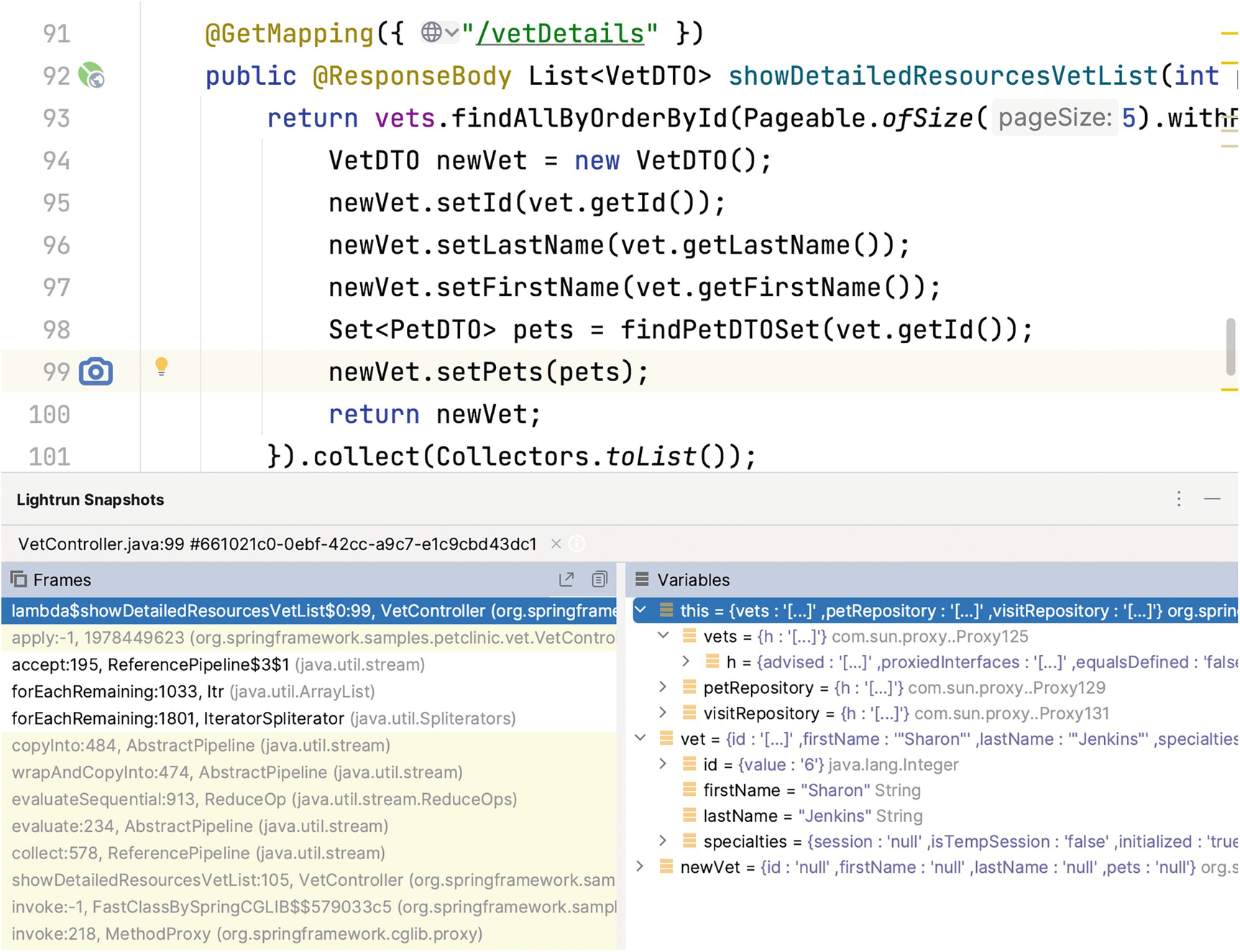
Task: Open the /vetDetails mapping link
Action: pyautogui.click(x=560, y=33)
